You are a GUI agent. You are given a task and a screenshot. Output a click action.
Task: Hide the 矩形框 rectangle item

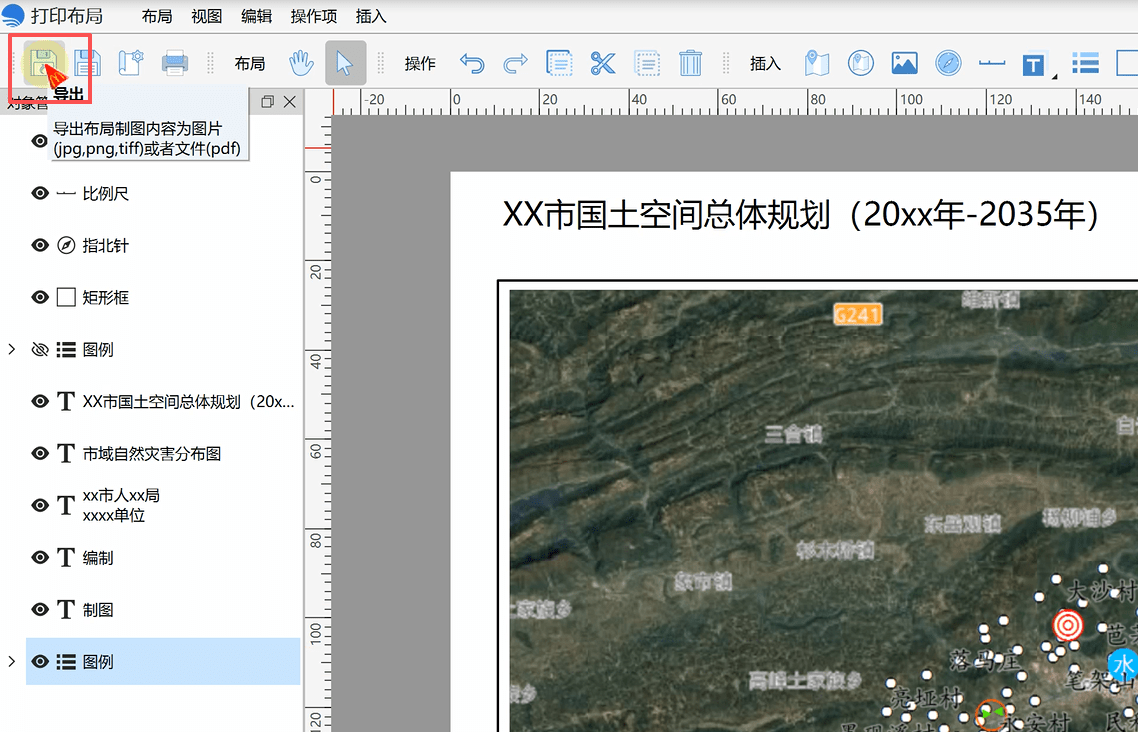click(40, 297)
